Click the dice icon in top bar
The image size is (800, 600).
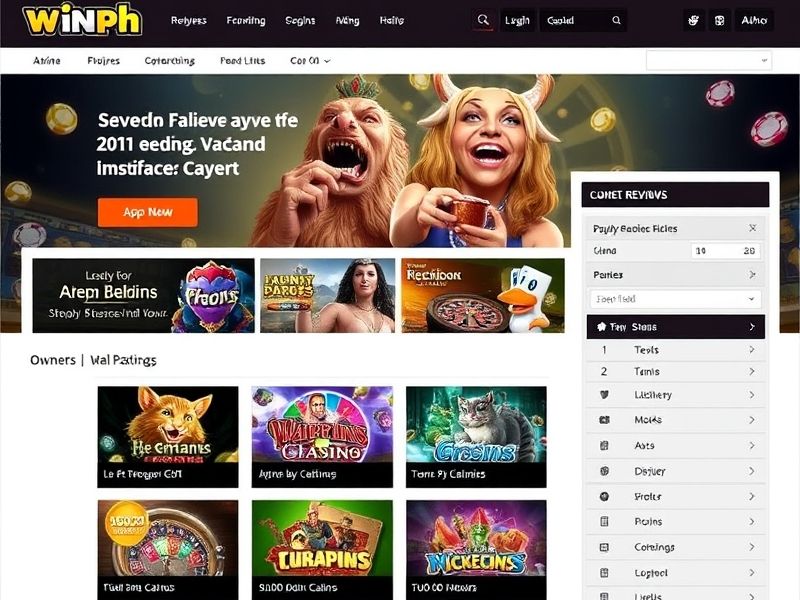pos(719,20)
